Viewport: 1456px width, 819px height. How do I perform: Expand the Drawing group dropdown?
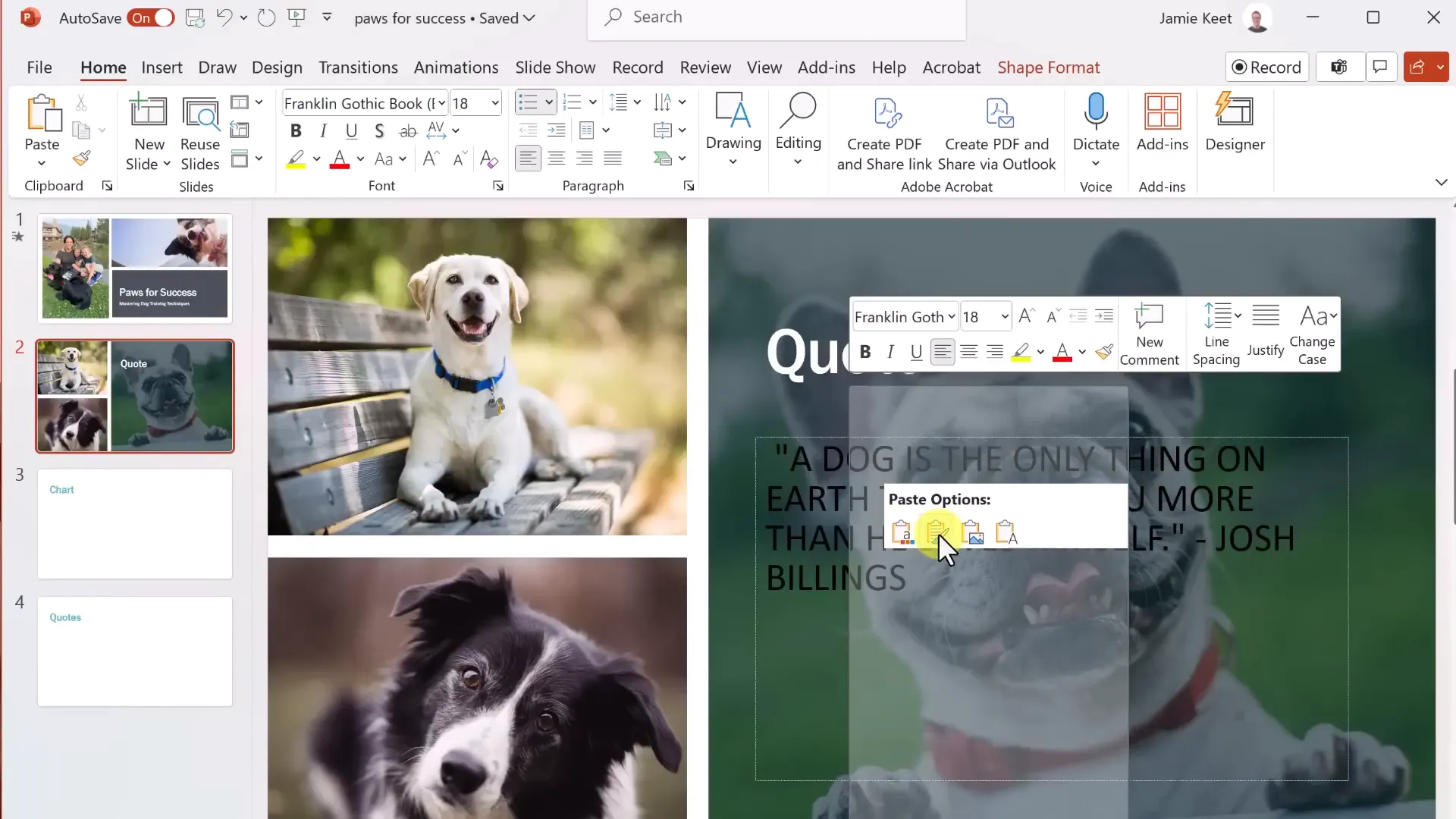tap(733, 162)
